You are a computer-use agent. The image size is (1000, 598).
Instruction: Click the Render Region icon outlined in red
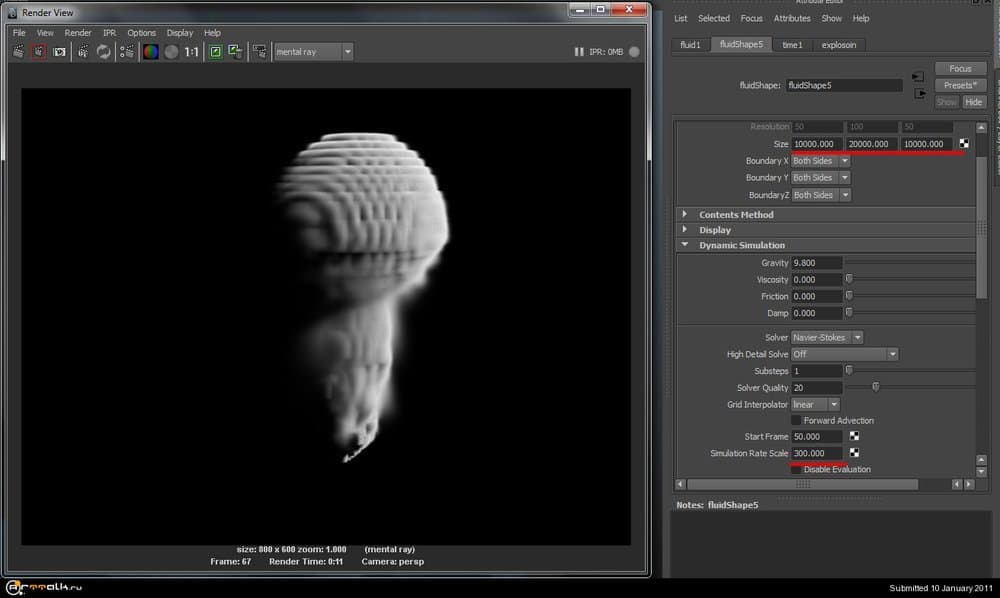[x=39, y=52]
